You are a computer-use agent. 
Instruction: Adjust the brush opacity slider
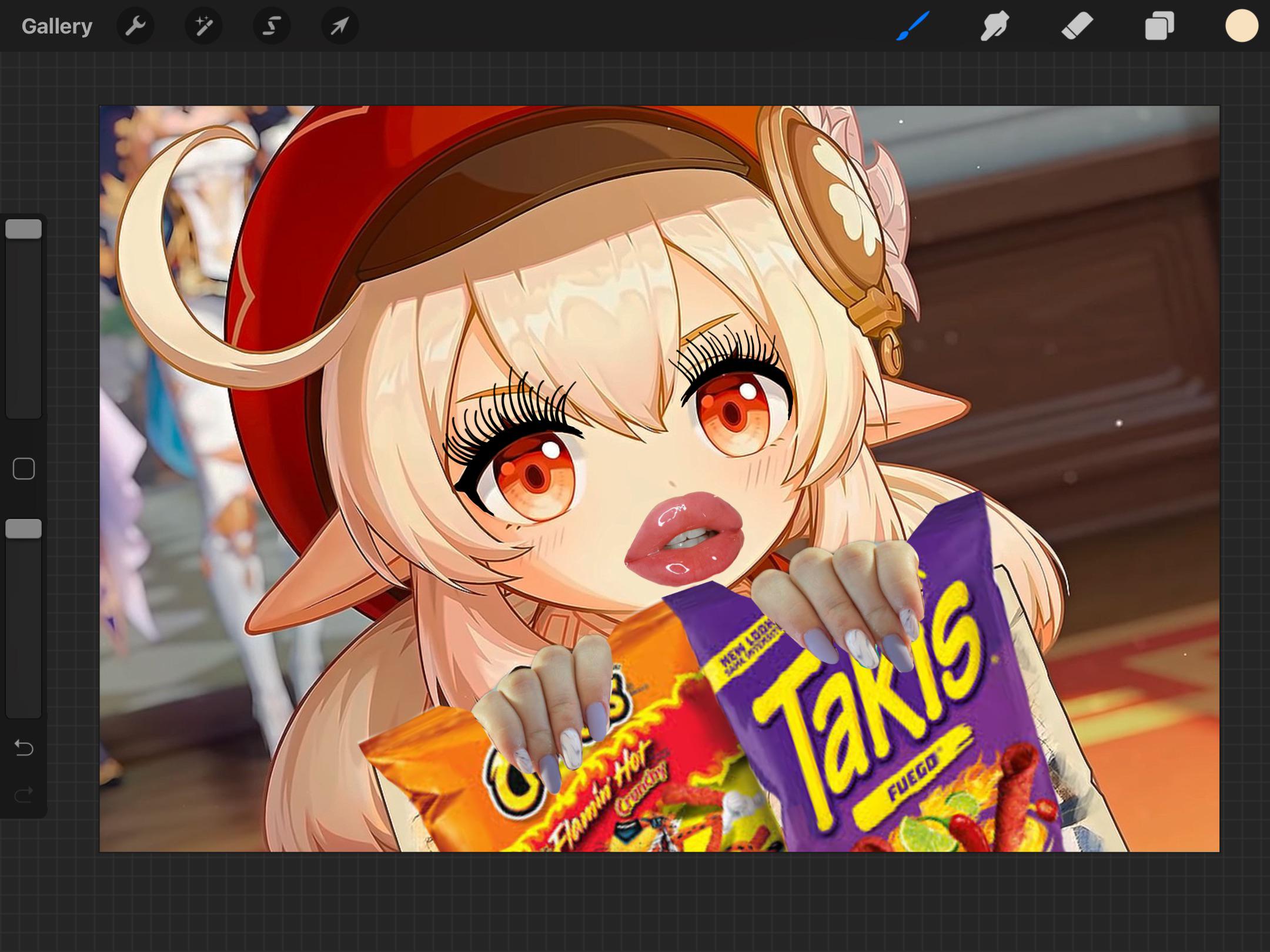pyautogui.click(x=24, y=529)
